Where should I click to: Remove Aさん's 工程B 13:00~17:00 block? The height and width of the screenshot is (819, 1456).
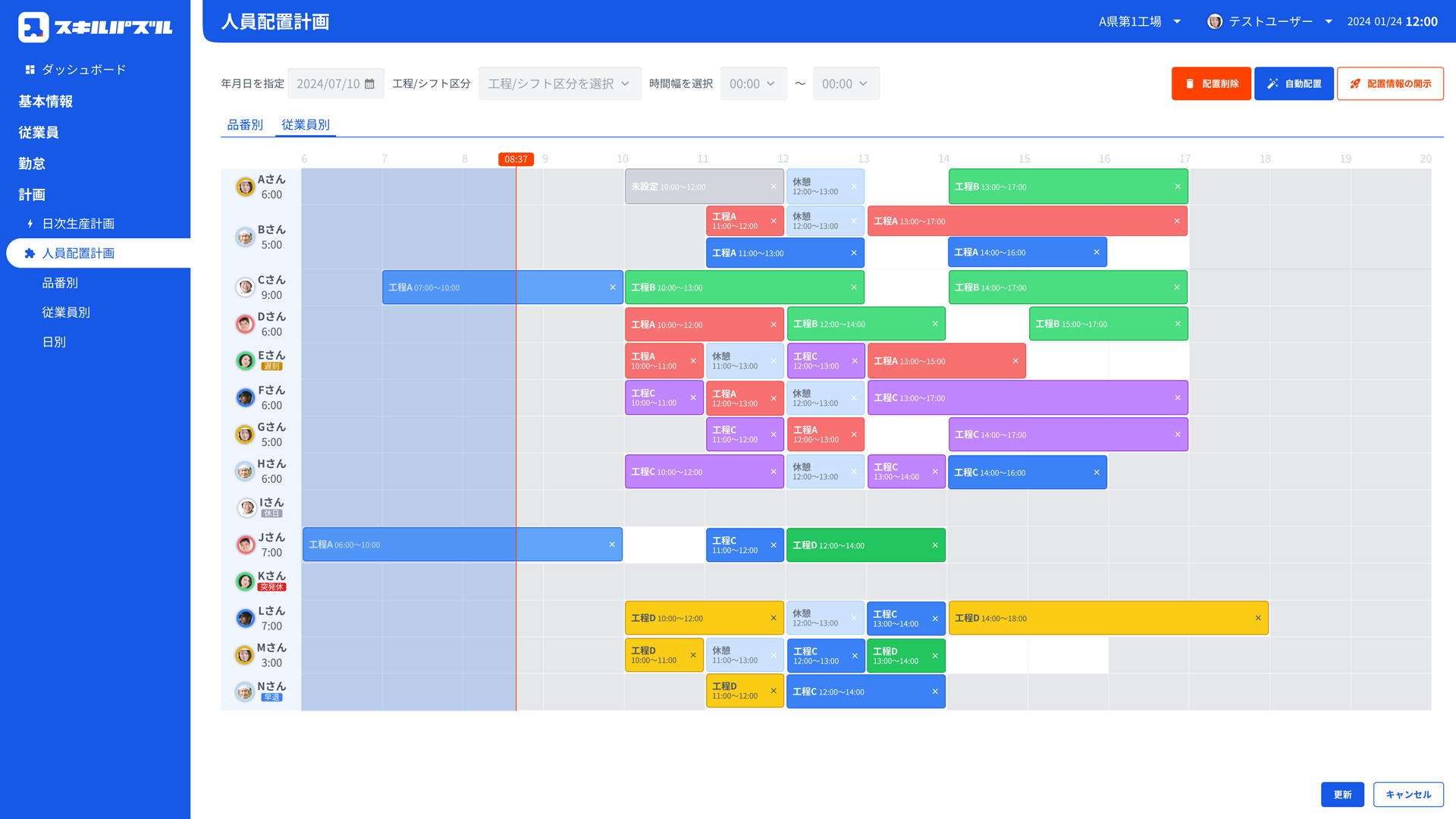1178,187
